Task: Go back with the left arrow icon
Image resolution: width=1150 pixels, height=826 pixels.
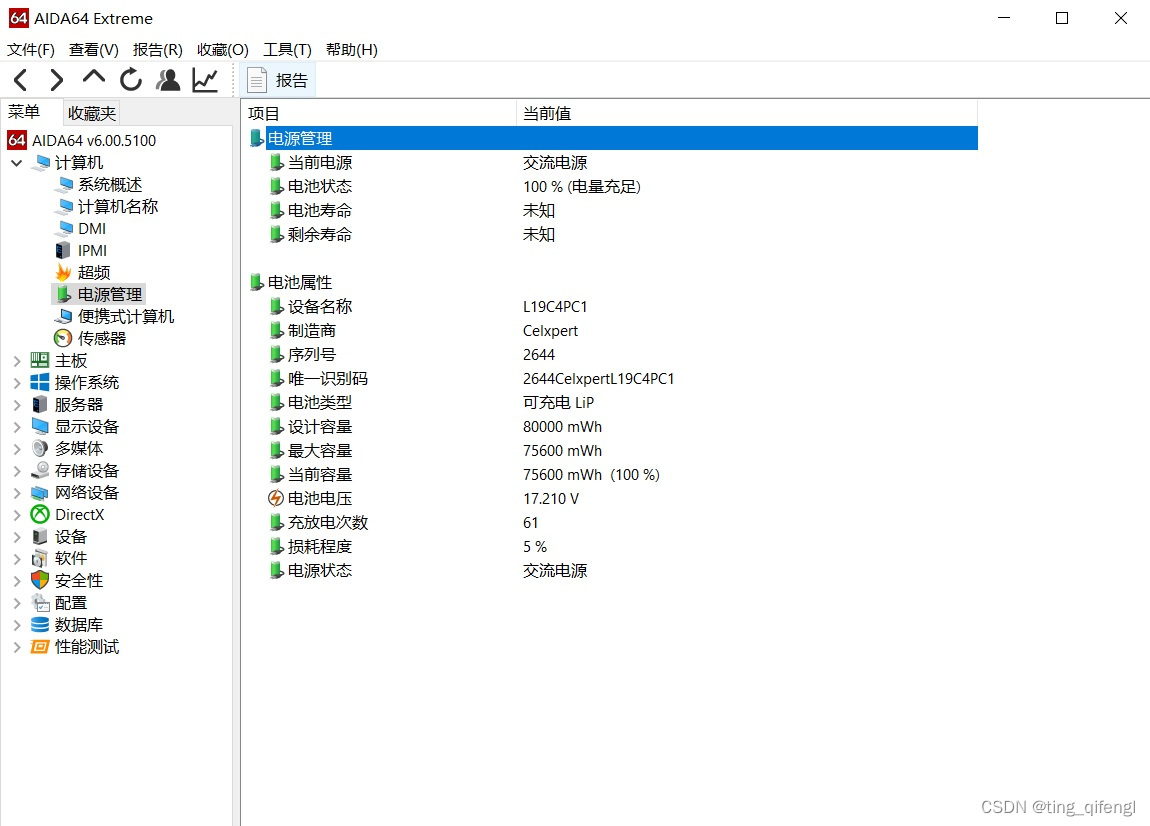Action: coord(21,79)
